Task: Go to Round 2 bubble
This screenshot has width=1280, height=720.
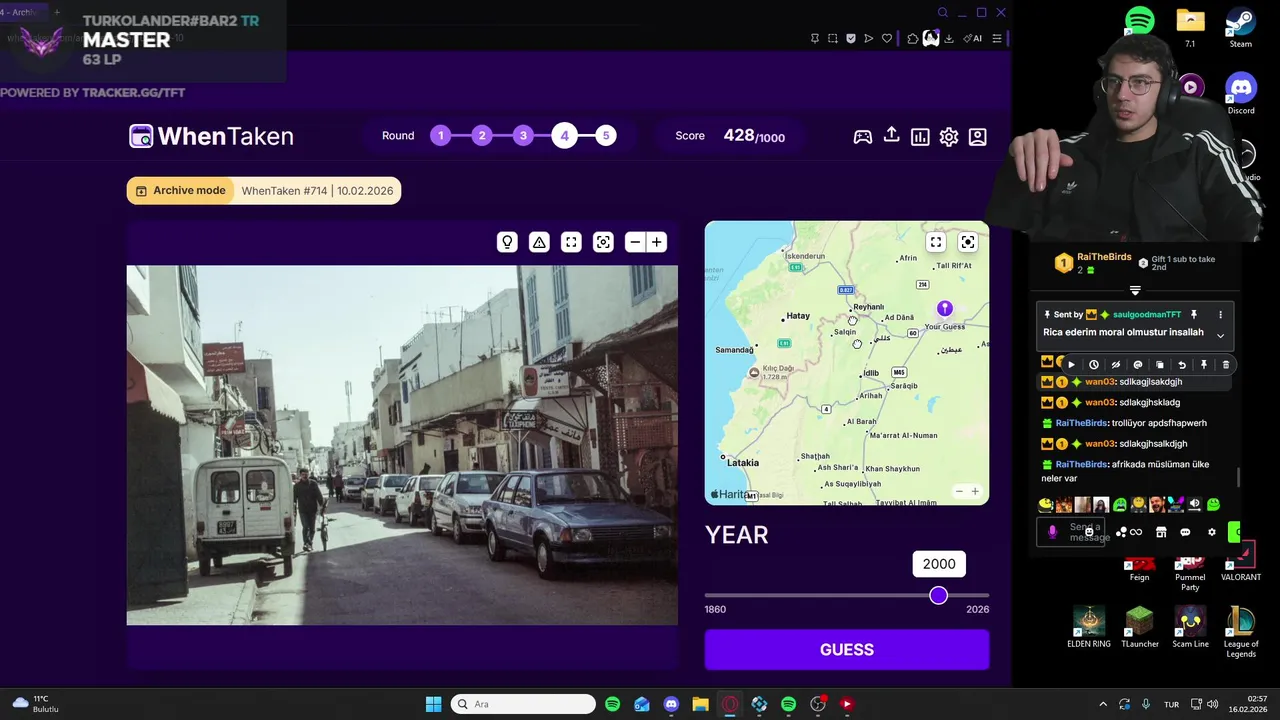Action: tap(482, 136)
